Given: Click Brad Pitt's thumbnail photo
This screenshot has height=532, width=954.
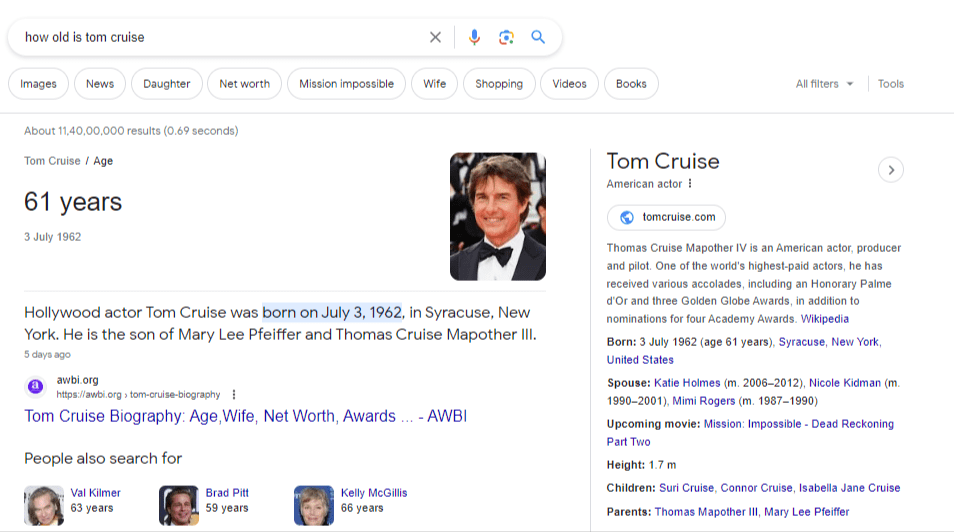Looking at the screenshot, I should click(179, 505).
